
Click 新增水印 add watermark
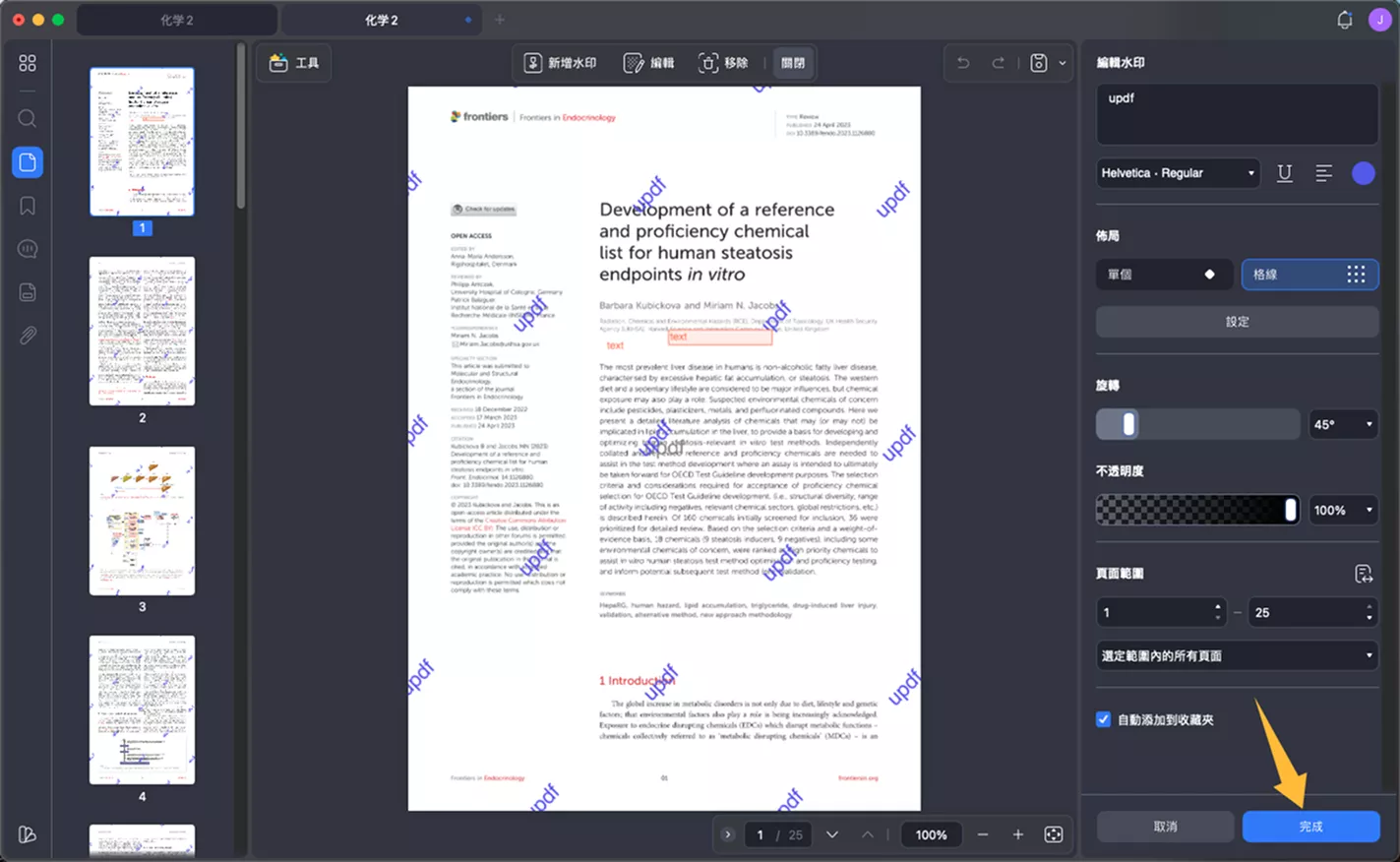(560, 63)
